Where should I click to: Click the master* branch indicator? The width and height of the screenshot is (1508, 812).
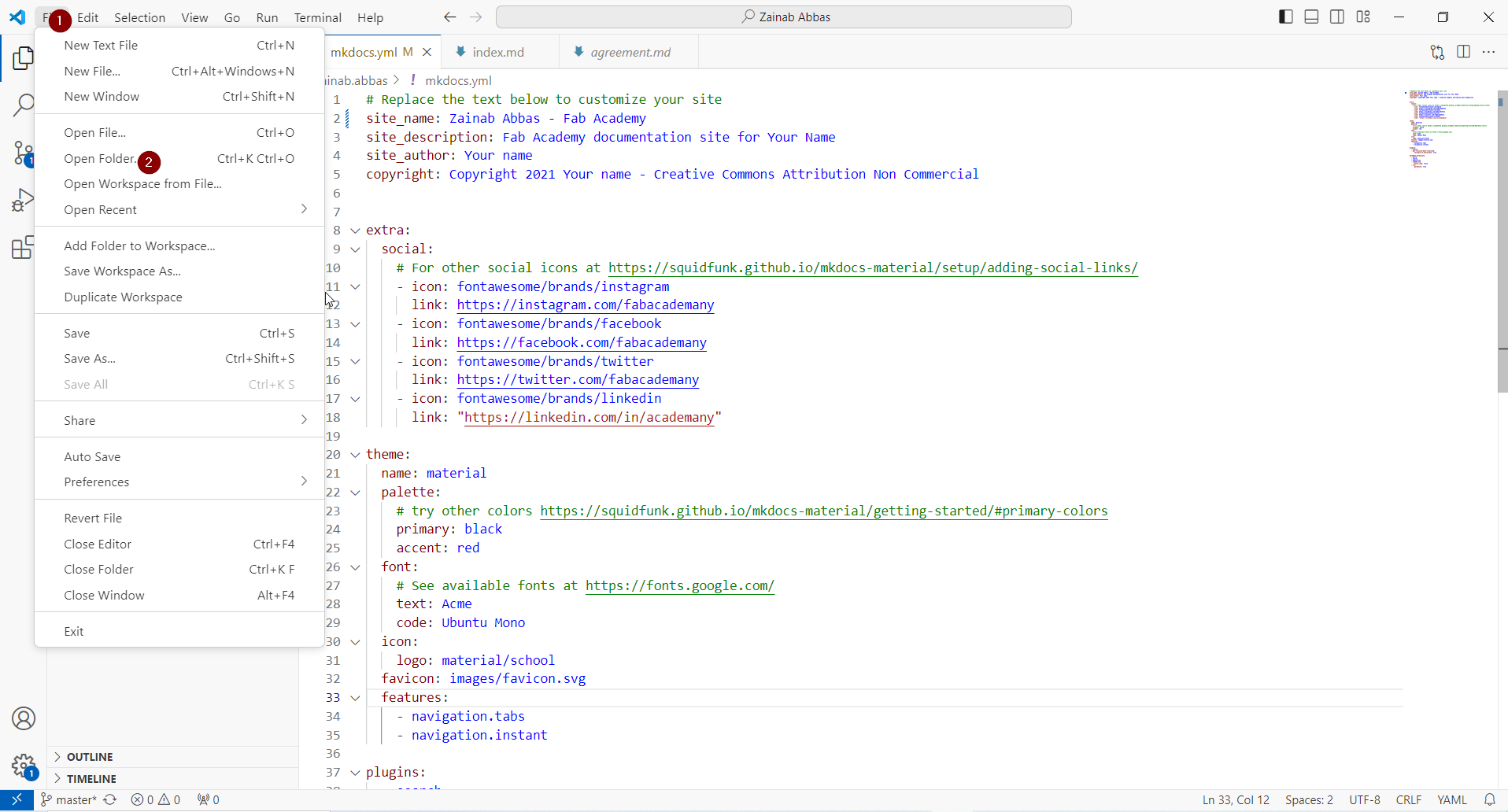tap(68, 799)
